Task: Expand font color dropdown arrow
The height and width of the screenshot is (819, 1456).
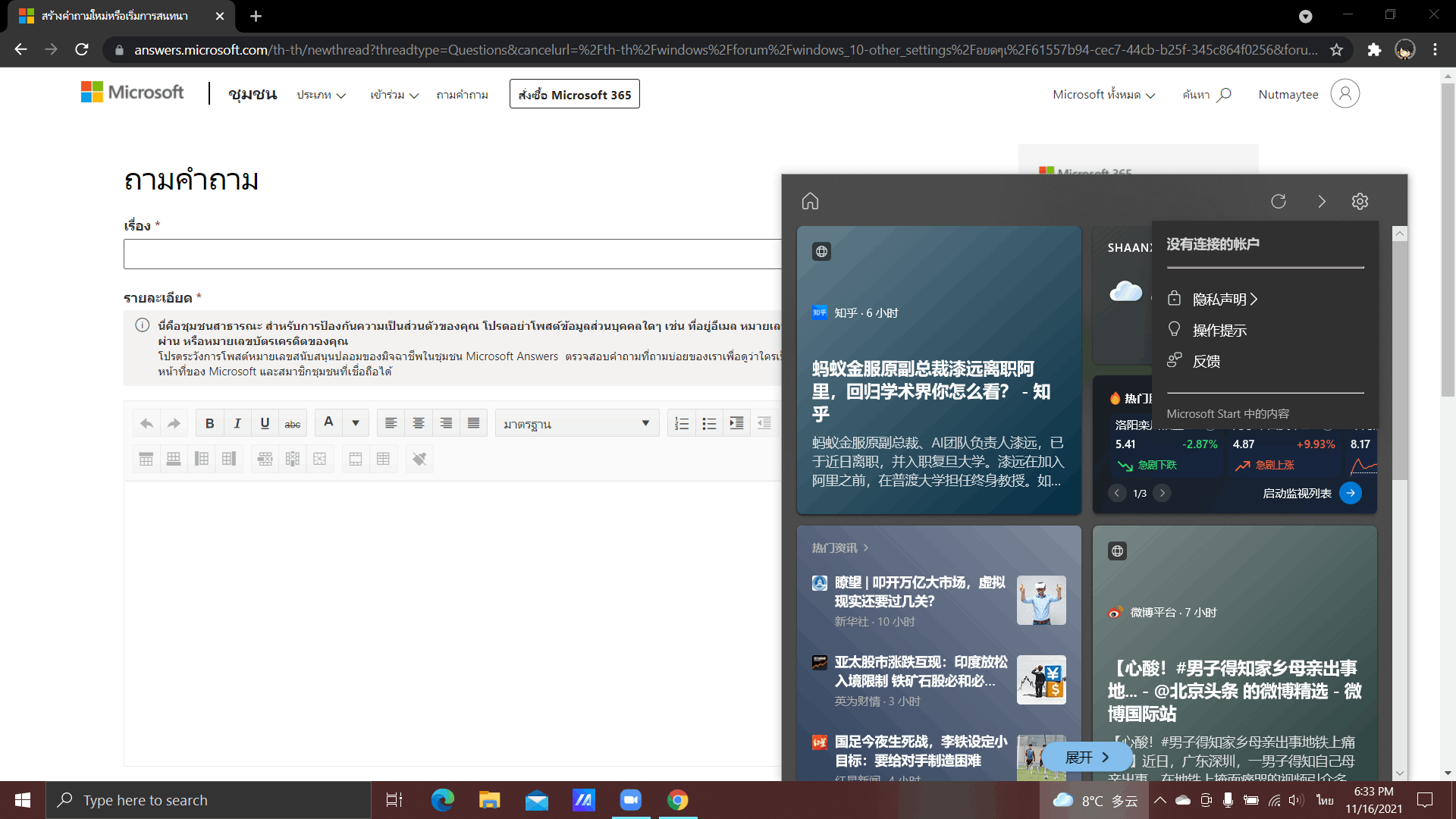Action: tap(355, 423)
